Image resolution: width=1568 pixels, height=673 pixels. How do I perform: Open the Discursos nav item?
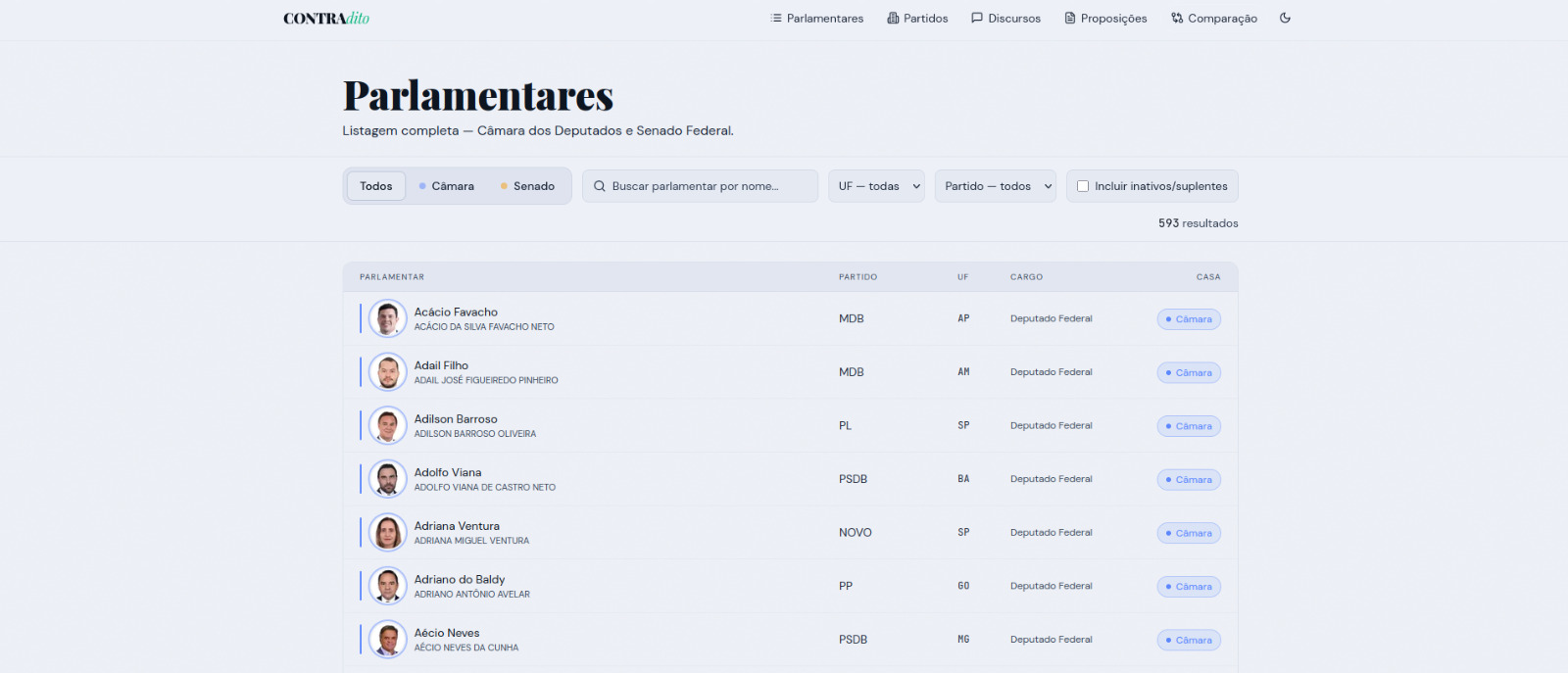(x=1006, y=19)
